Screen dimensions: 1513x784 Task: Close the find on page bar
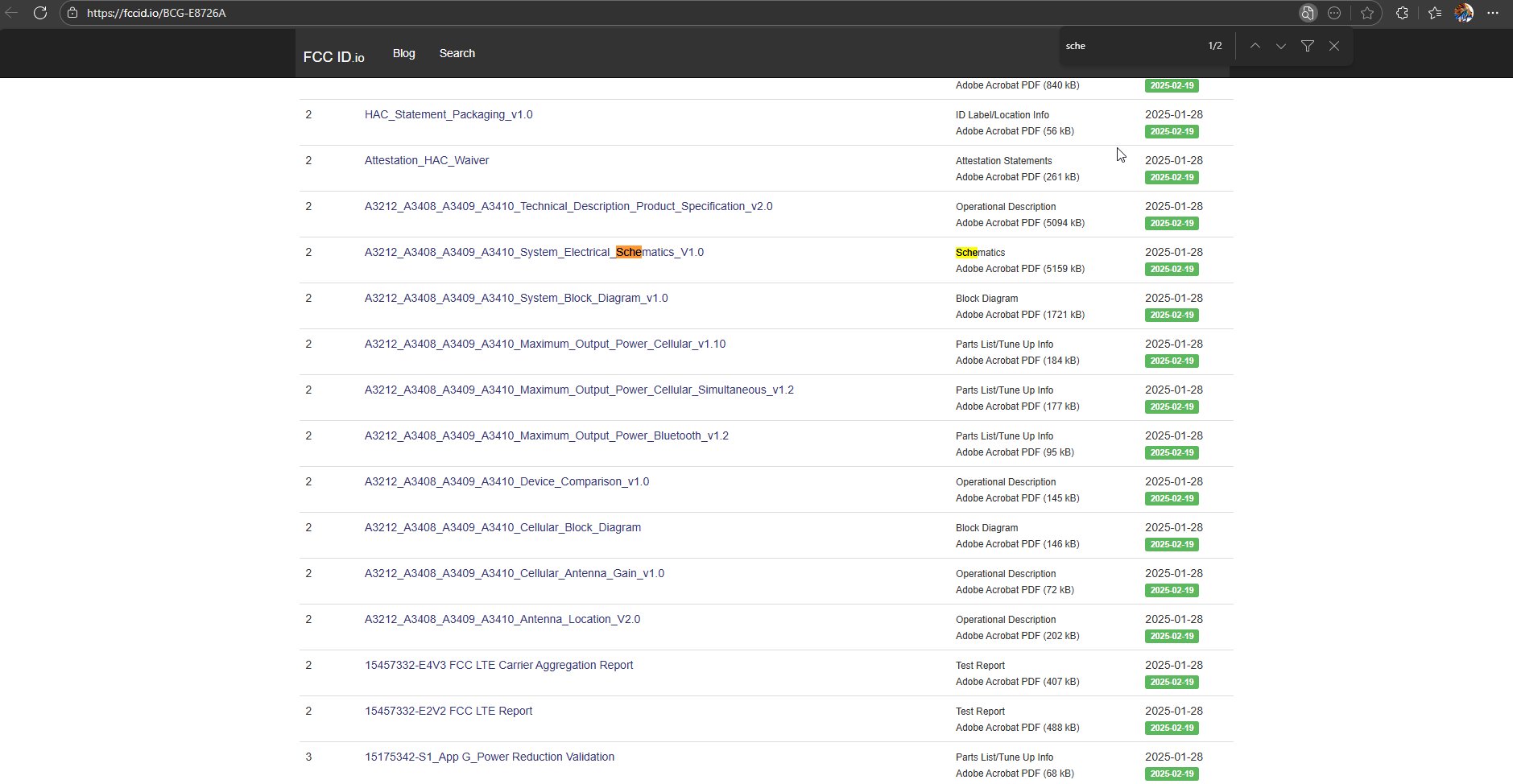(1334, 46)
